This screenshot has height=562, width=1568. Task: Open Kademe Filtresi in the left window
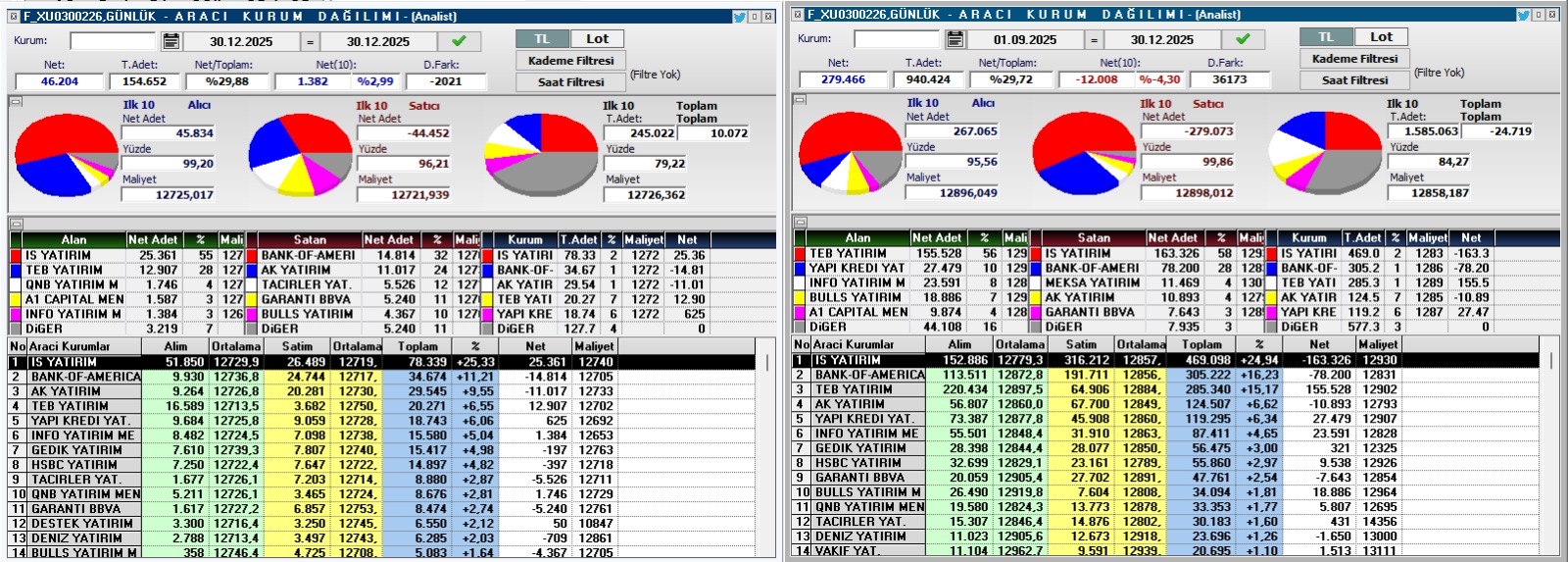[570, 61]
